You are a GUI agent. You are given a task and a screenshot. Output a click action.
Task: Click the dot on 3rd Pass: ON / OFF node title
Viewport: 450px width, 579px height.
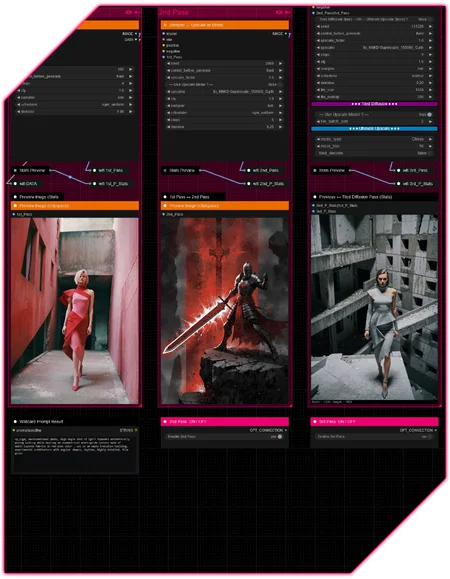coord(315,421)
